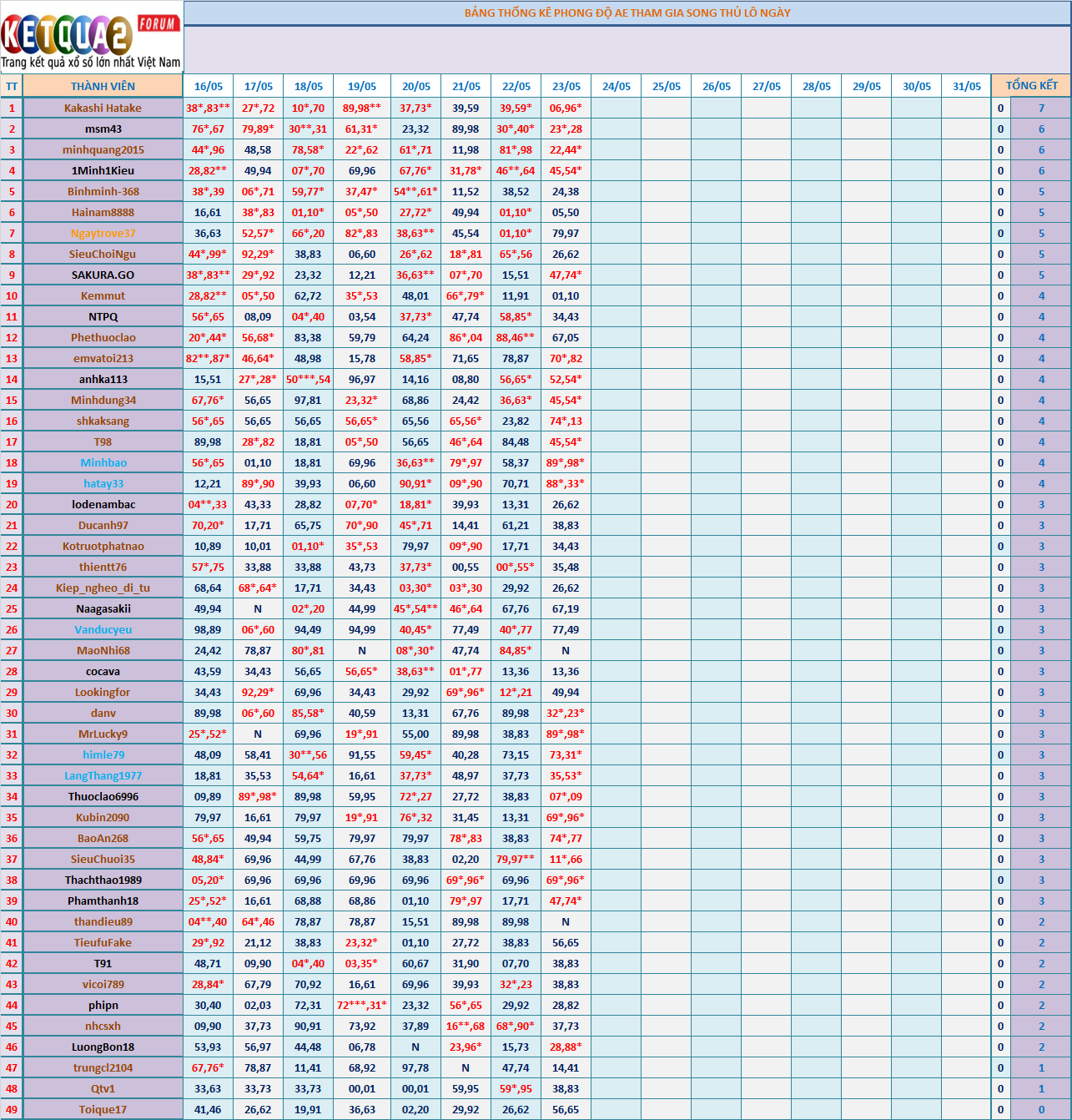
Task: Open member Minhbao's name
Action: (x=103, y=462)
